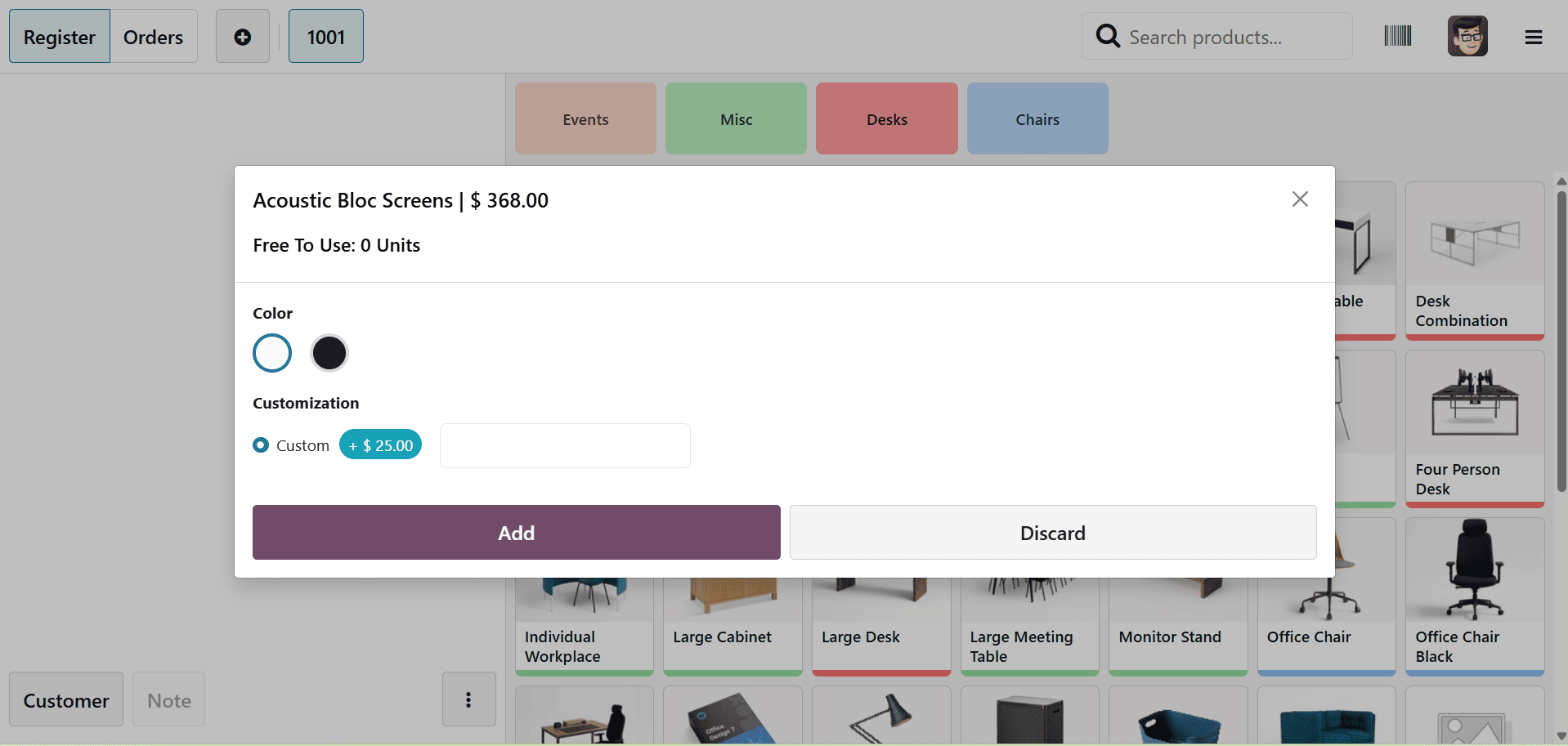This screenshot has height=746, width=1568.
Task: Click the + $ 25.00 price badge
Action: coord(381,445)
